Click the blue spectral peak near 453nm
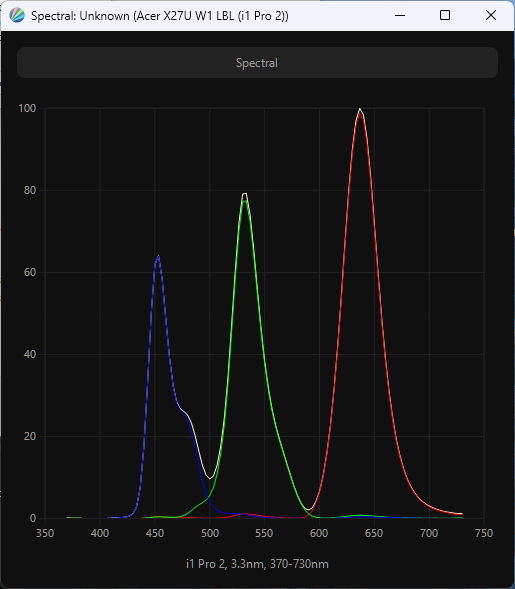Viewport: 515px width, 589px height. [158, 257]
